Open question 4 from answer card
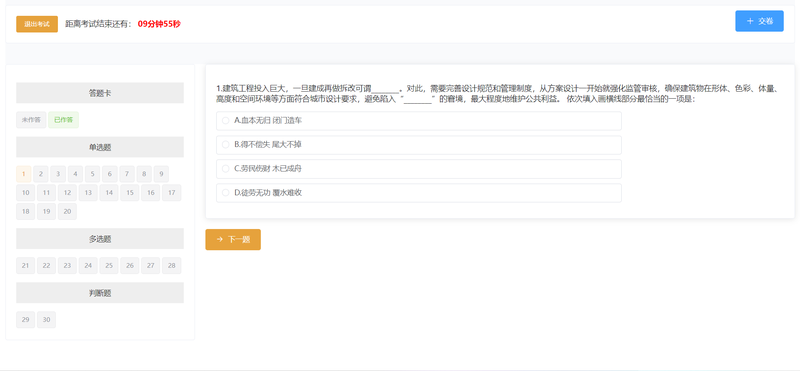This screenshot has height=371, width=800. pyautogui.click(x=76, y=174)
